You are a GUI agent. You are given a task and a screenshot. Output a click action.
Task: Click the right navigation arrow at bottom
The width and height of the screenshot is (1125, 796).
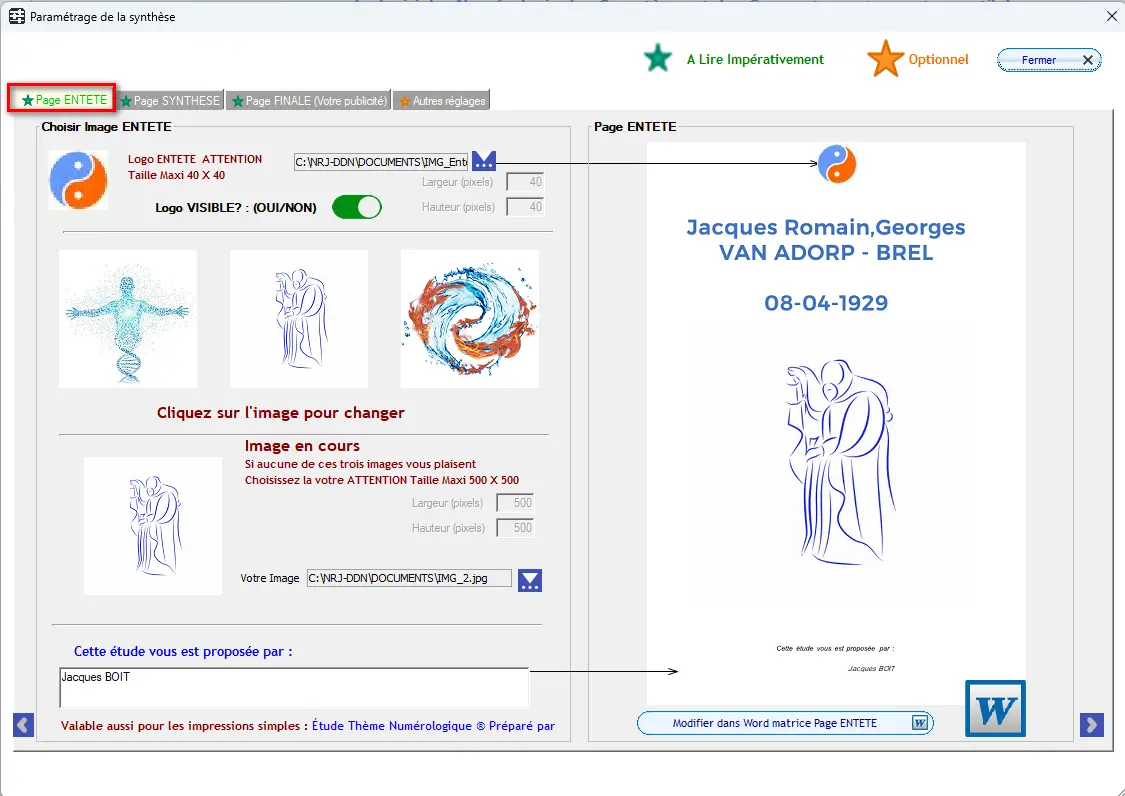pyautogui.click(x=1092, y=725)
